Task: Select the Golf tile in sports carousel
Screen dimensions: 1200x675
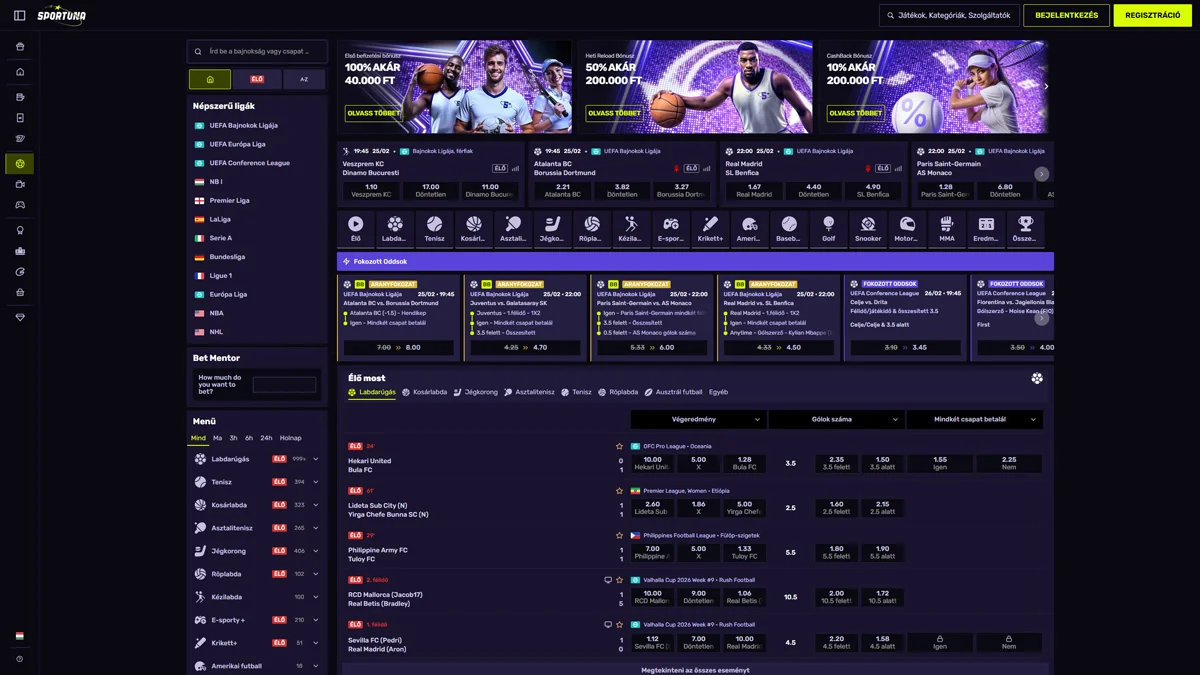Action: (828, 229)
